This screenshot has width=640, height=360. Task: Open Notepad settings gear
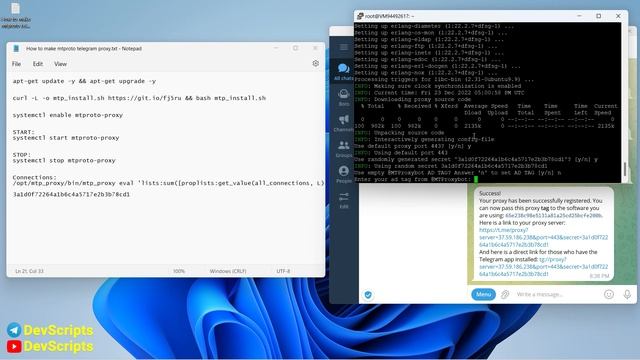pyautogui.click(x=316, y=64)
